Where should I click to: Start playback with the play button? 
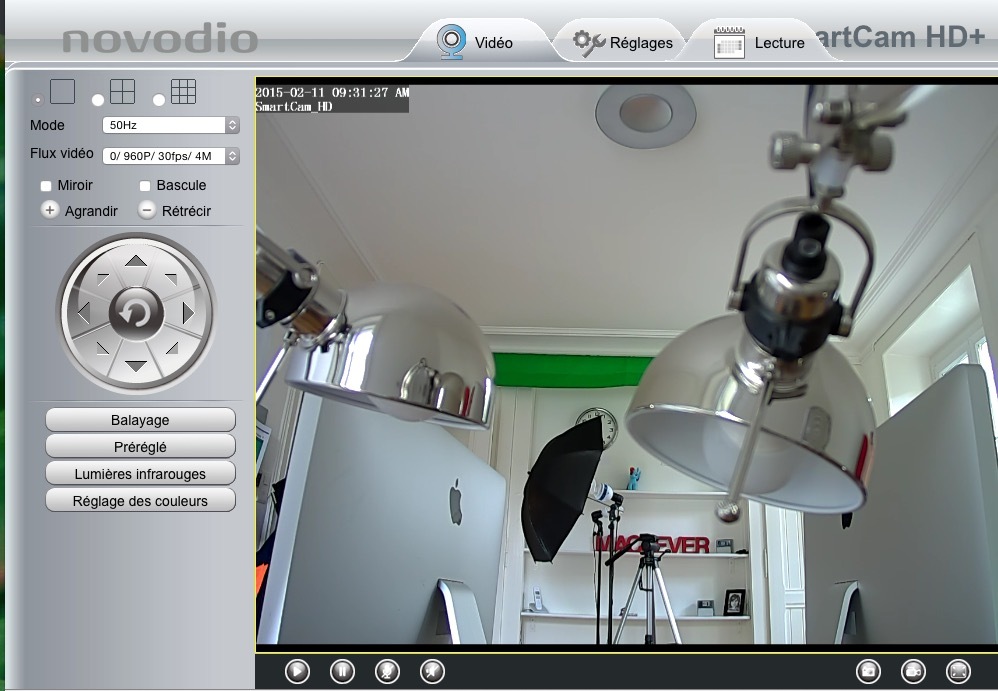(297, 671)
